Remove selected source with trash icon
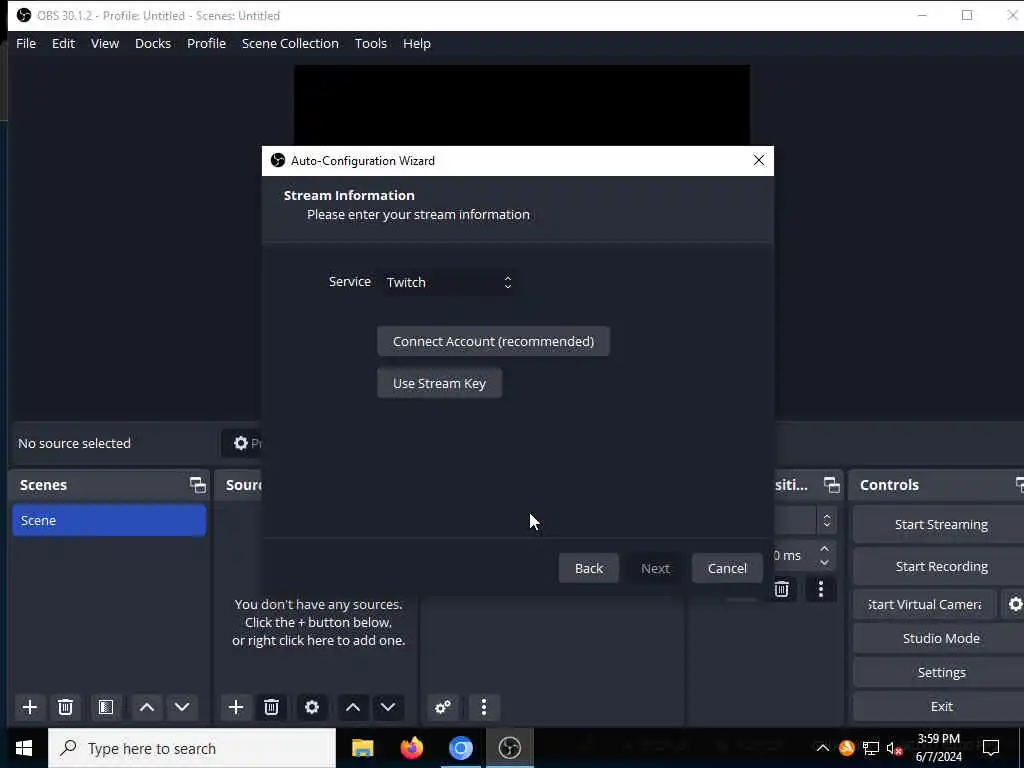This screenshot has height=768, width=1024. click(x=272, y=707)
